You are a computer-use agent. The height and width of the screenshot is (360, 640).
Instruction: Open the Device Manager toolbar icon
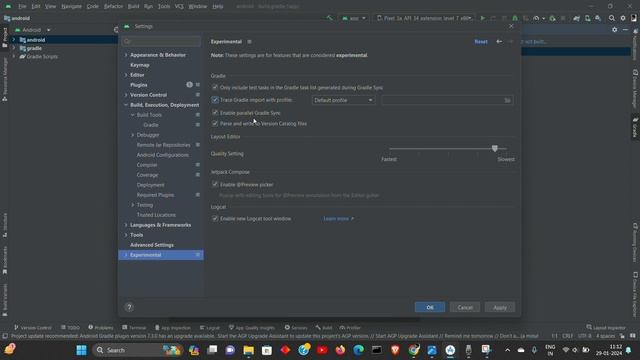pos(587,18)
